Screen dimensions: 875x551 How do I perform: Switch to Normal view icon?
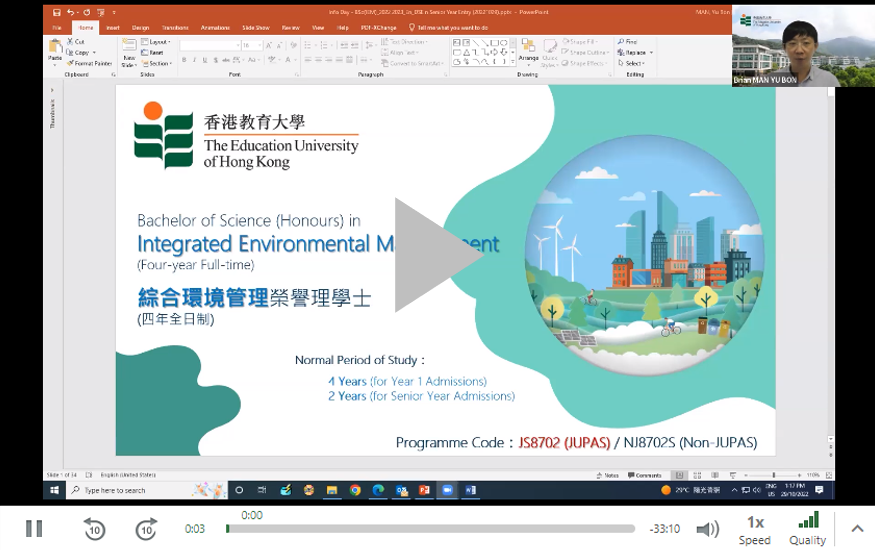(679, 475)
